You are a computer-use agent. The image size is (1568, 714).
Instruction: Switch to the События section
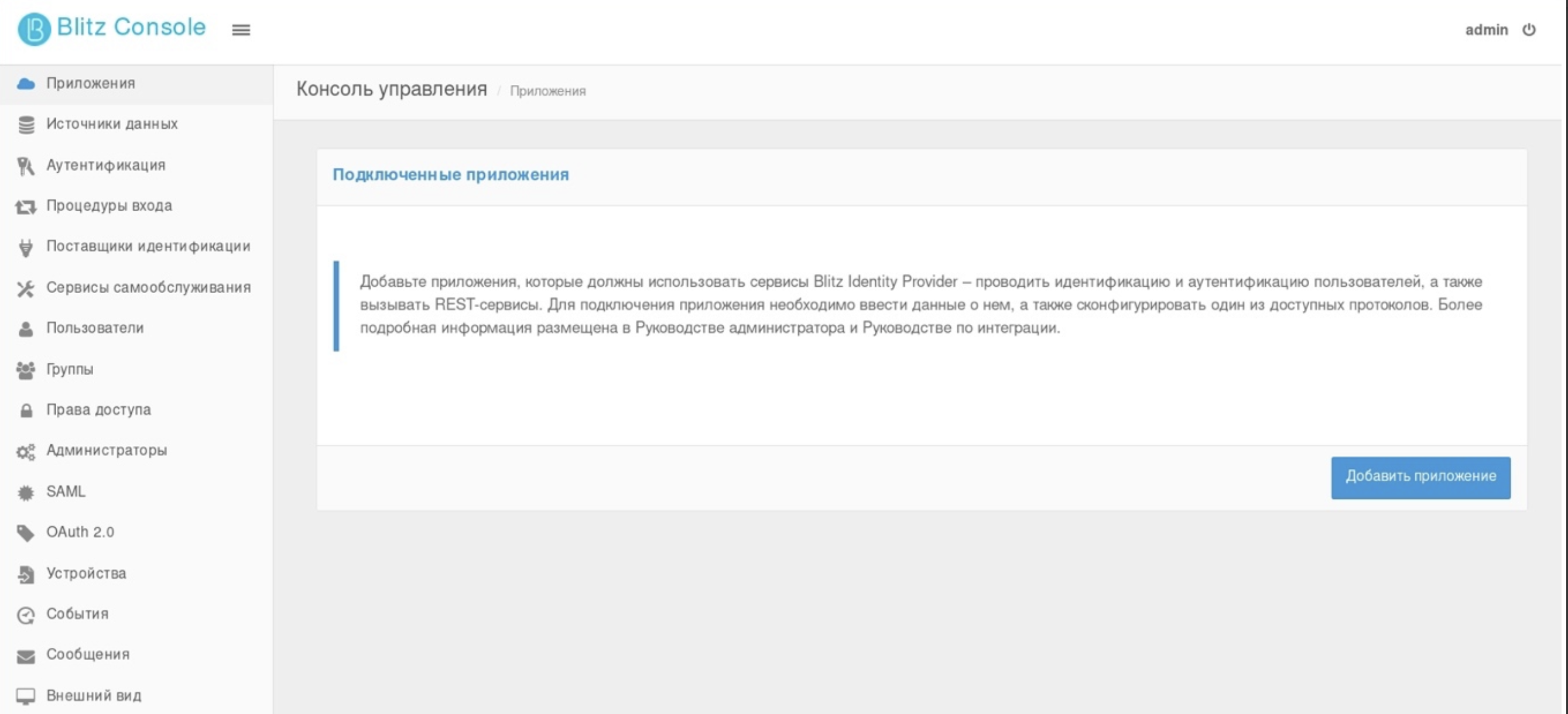77,614
